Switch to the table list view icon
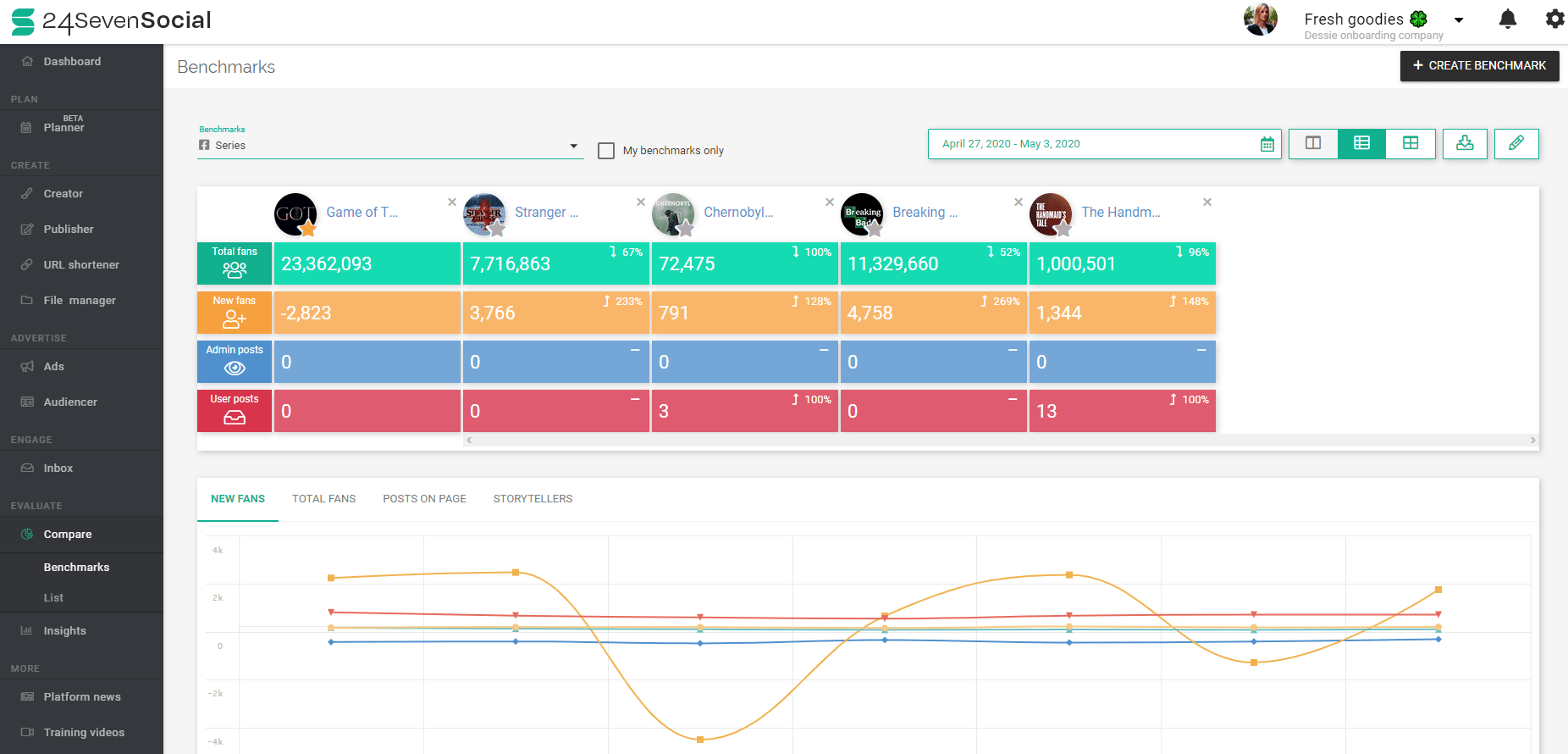 tap(1361, 143)
